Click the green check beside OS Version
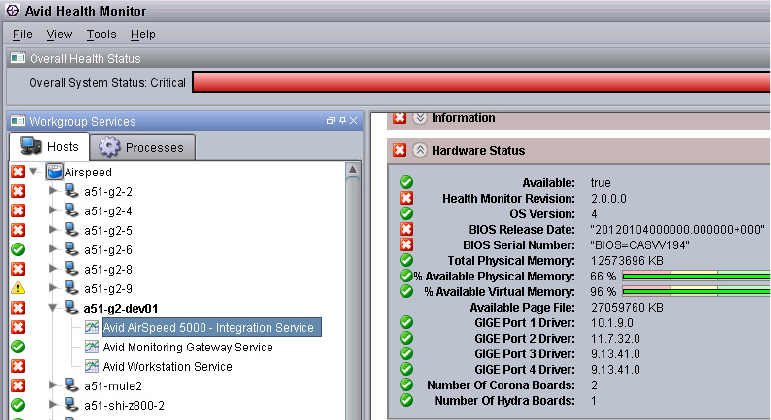The image size is (771, 420). coord(406,213)
